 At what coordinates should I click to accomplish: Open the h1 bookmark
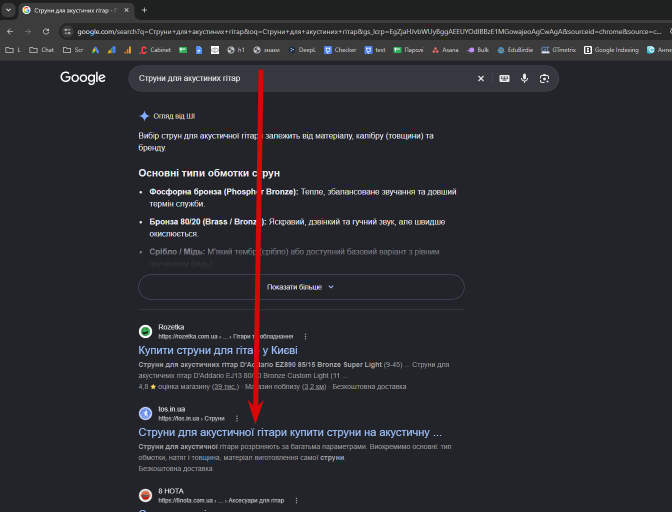[x=236, y=50]
